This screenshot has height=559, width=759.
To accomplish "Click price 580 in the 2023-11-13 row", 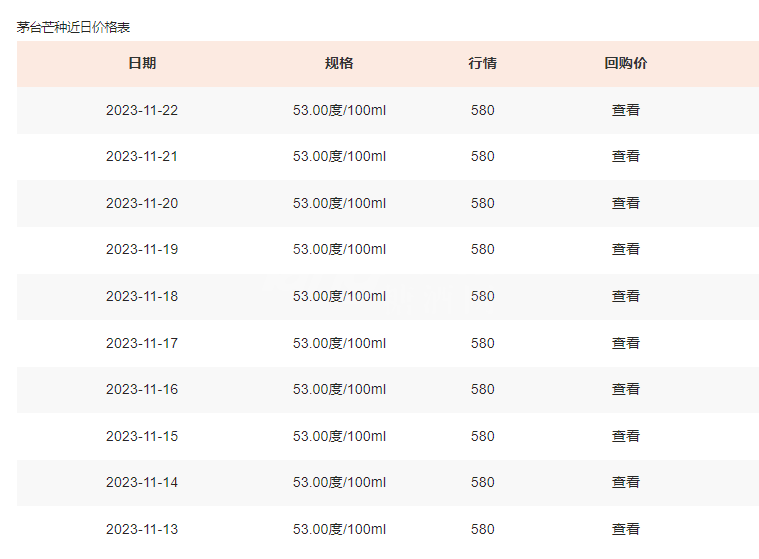I will pos(483,529).
